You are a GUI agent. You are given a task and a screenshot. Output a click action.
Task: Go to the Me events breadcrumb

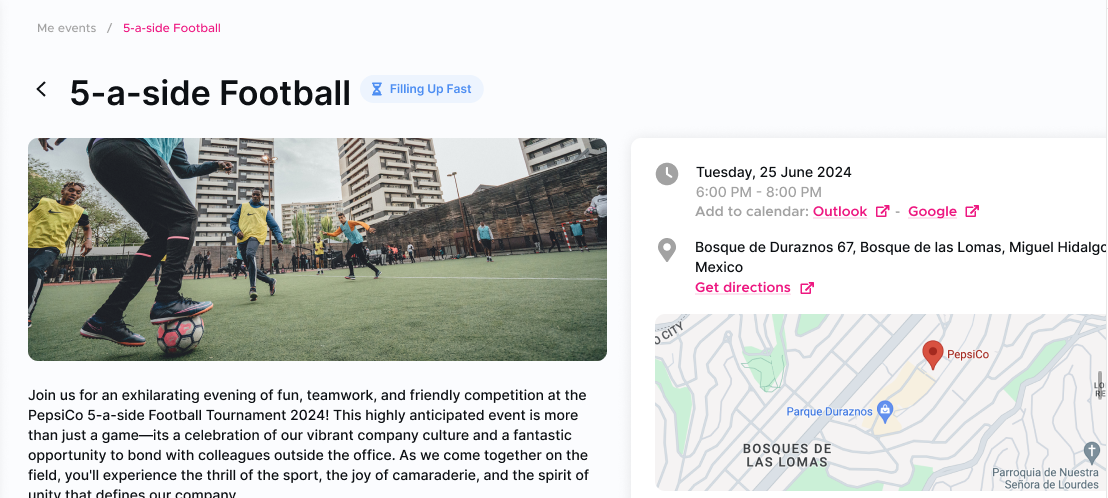coord(66,28)
